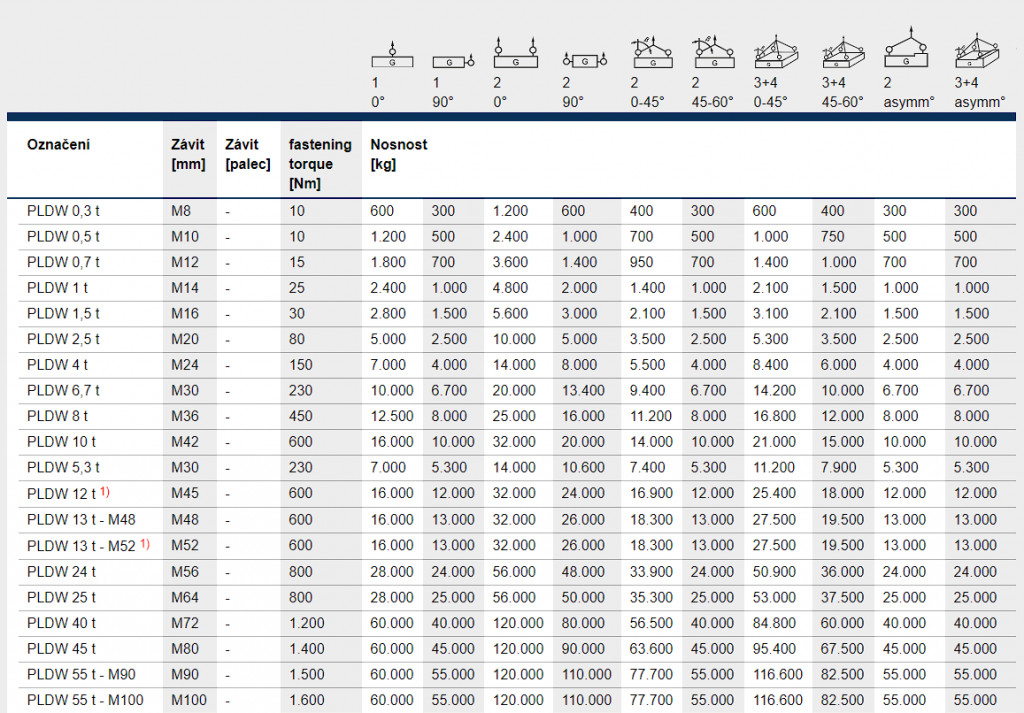Open footnote 1 beside PLDW 13 t - M52
Viewport: 1024px width, 713px height.
tap(145, 543)
